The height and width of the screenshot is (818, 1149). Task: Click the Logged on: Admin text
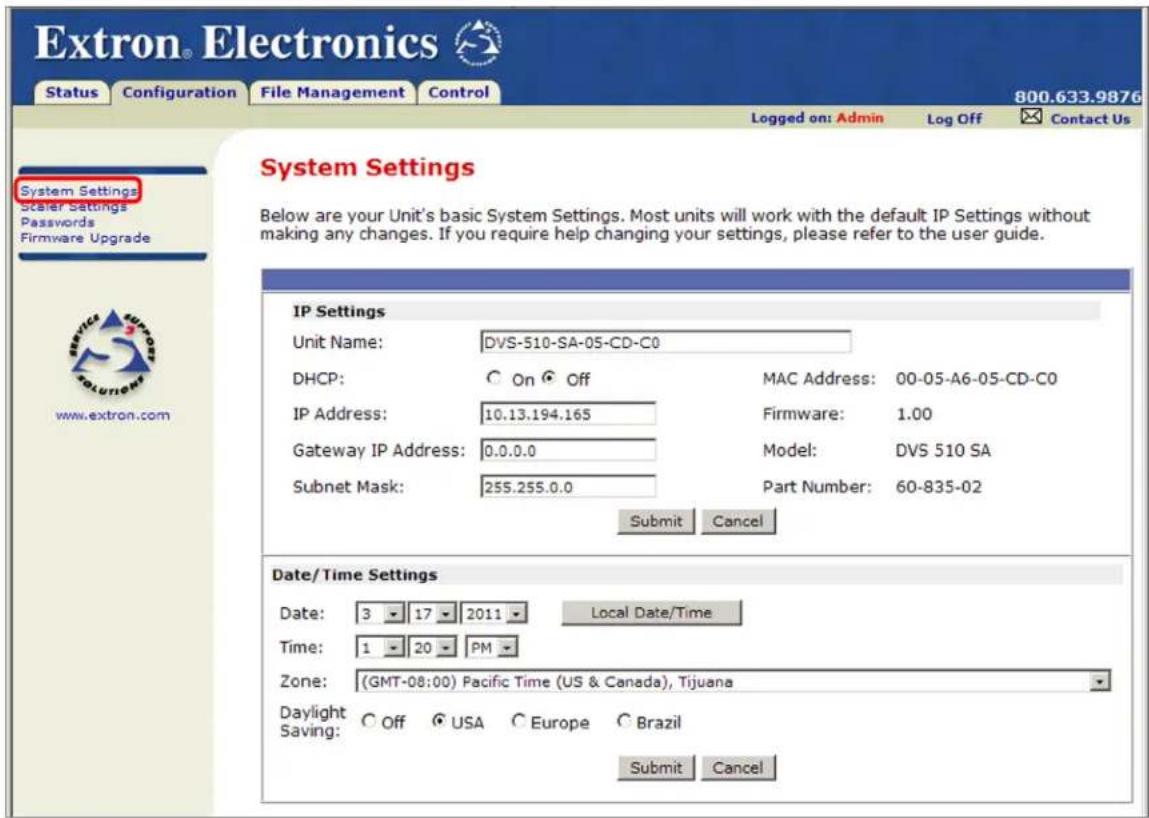(817, 118)
